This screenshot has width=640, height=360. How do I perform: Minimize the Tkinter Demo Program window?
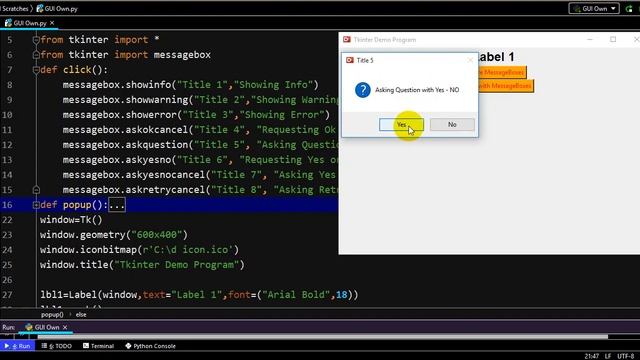(590, 39)
